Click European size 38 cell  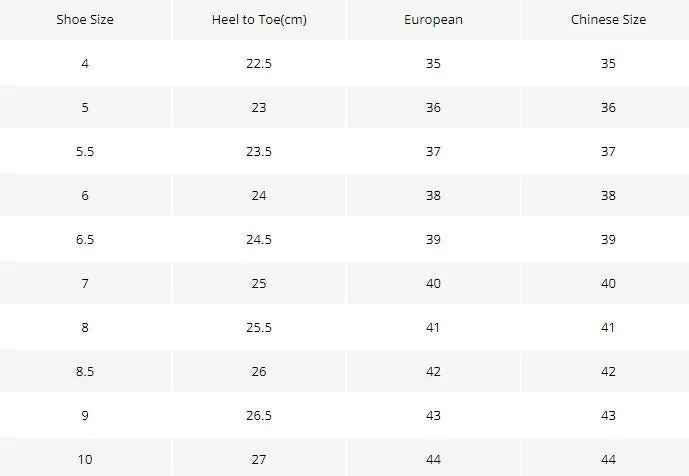[x=433, y=195]
